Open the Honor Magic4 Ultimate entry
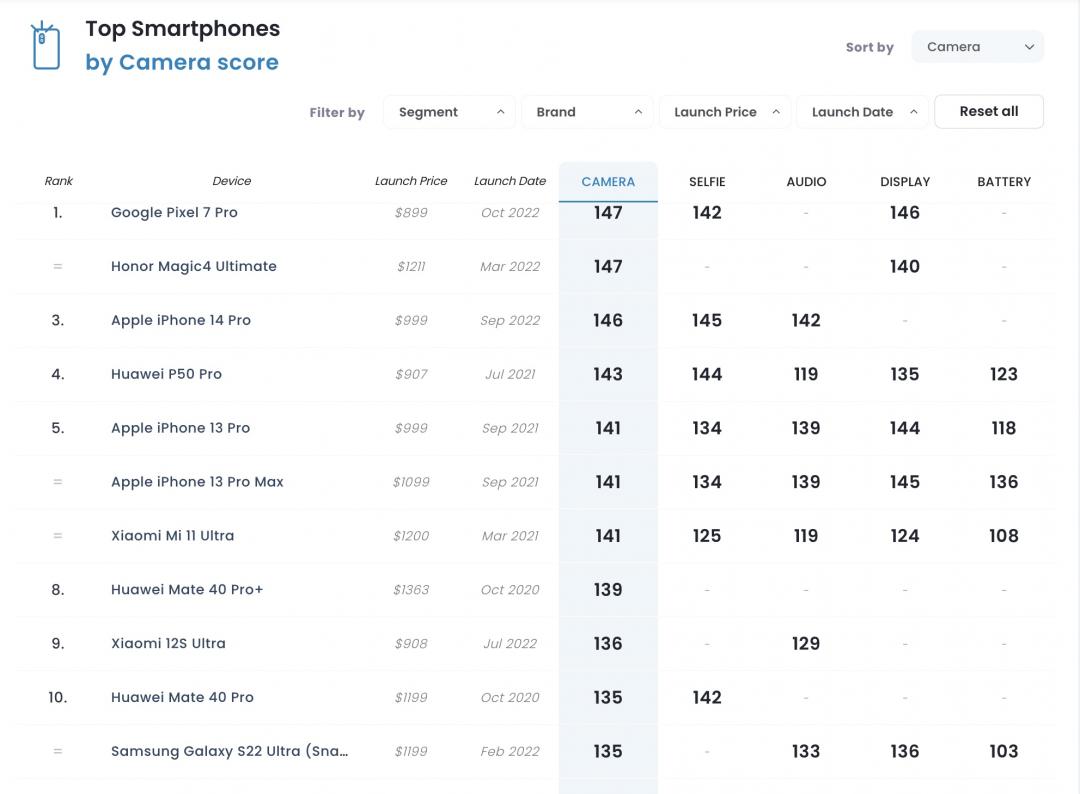1080x794 pixels. (x=194, y=267)
